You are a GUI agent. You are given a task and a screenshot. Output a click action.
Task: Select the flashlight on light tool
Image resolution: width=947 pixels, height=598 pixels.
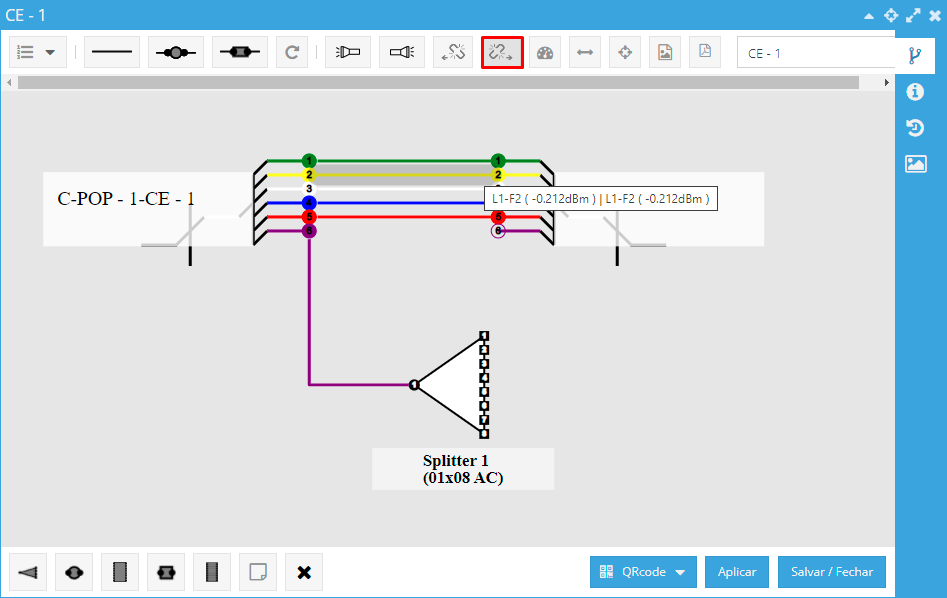click(x=402, y=53)
